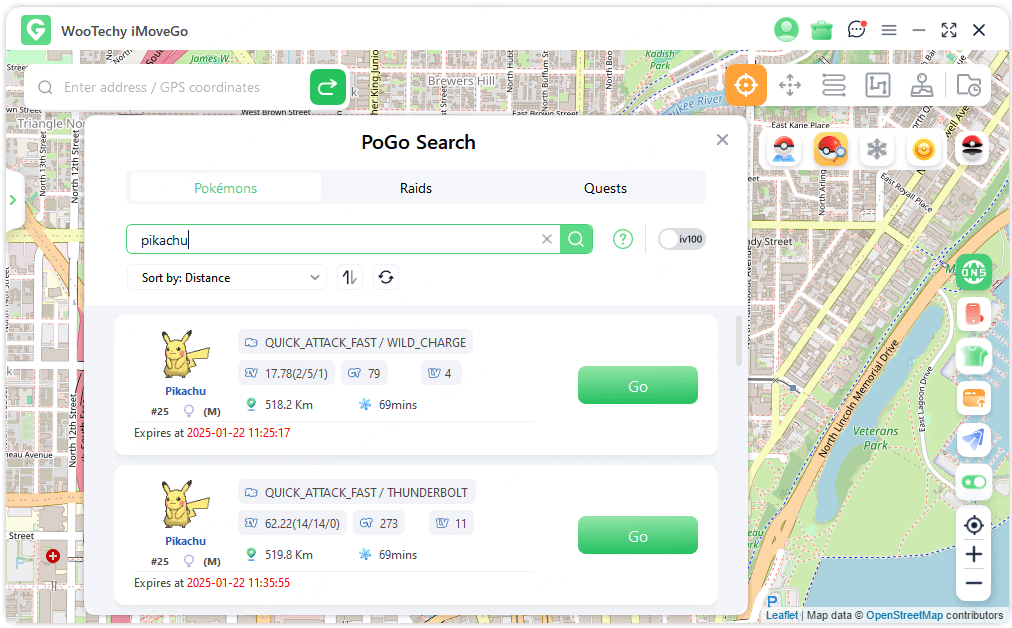Click the results list scrollbar

point(739,342)
